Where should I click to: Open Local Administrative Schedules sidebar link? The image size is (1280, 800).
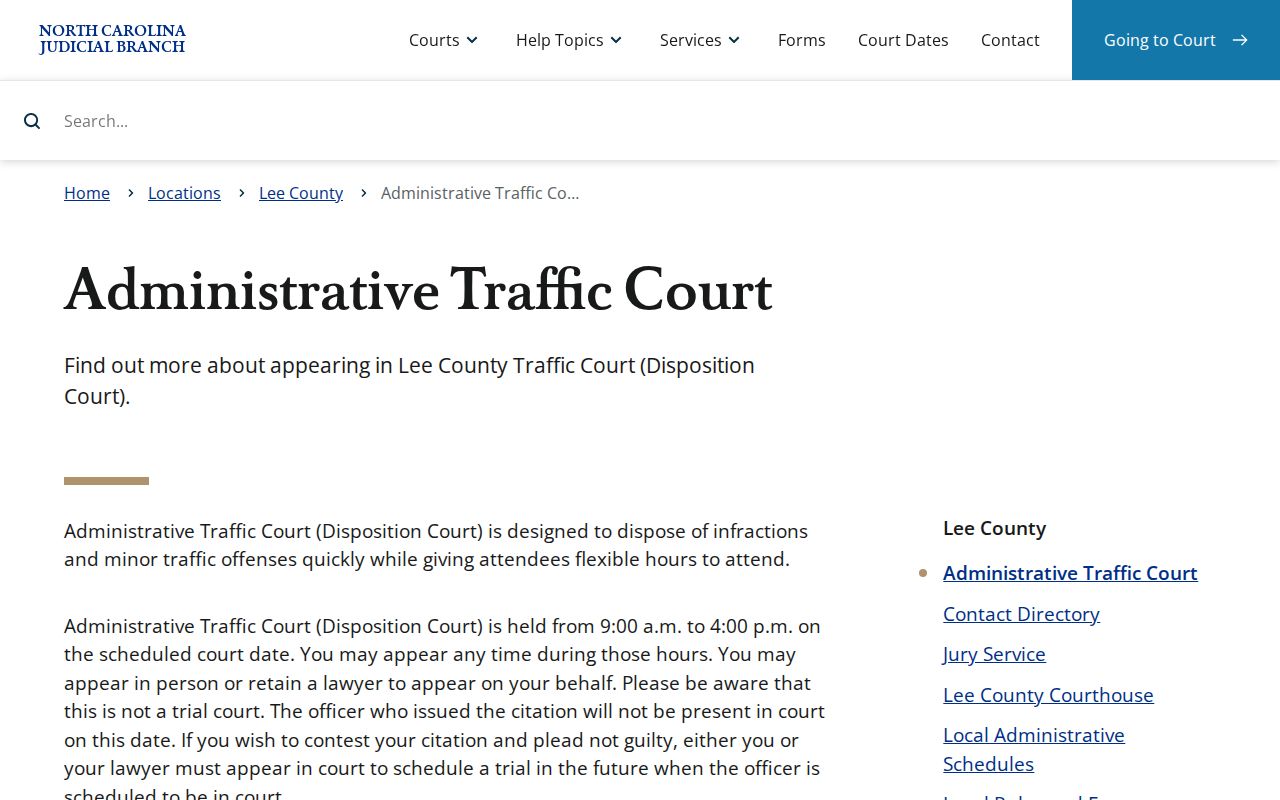(1034, 749)
